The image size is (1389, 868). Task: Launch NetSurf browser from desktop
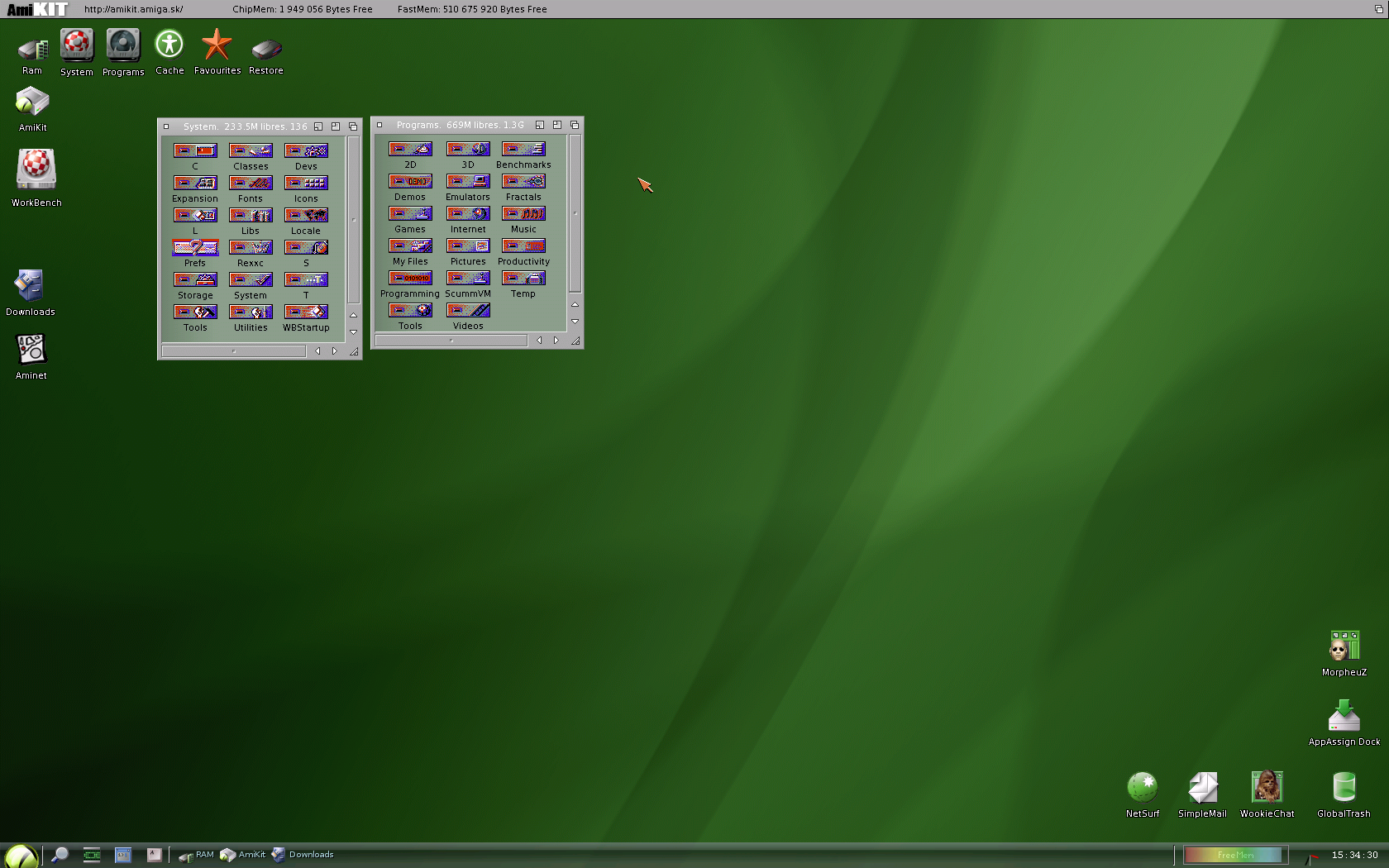(x=1142, y=788)
